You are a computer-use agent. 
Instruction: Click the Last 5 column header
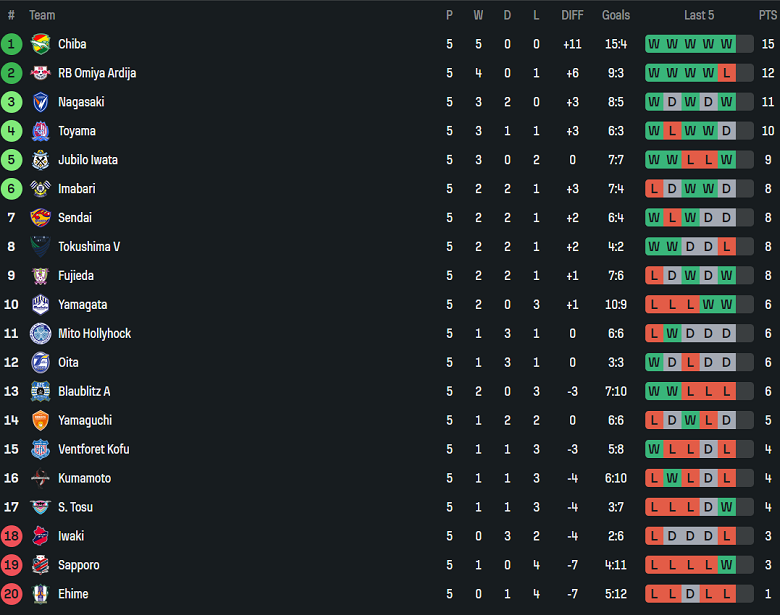point(699,15)
